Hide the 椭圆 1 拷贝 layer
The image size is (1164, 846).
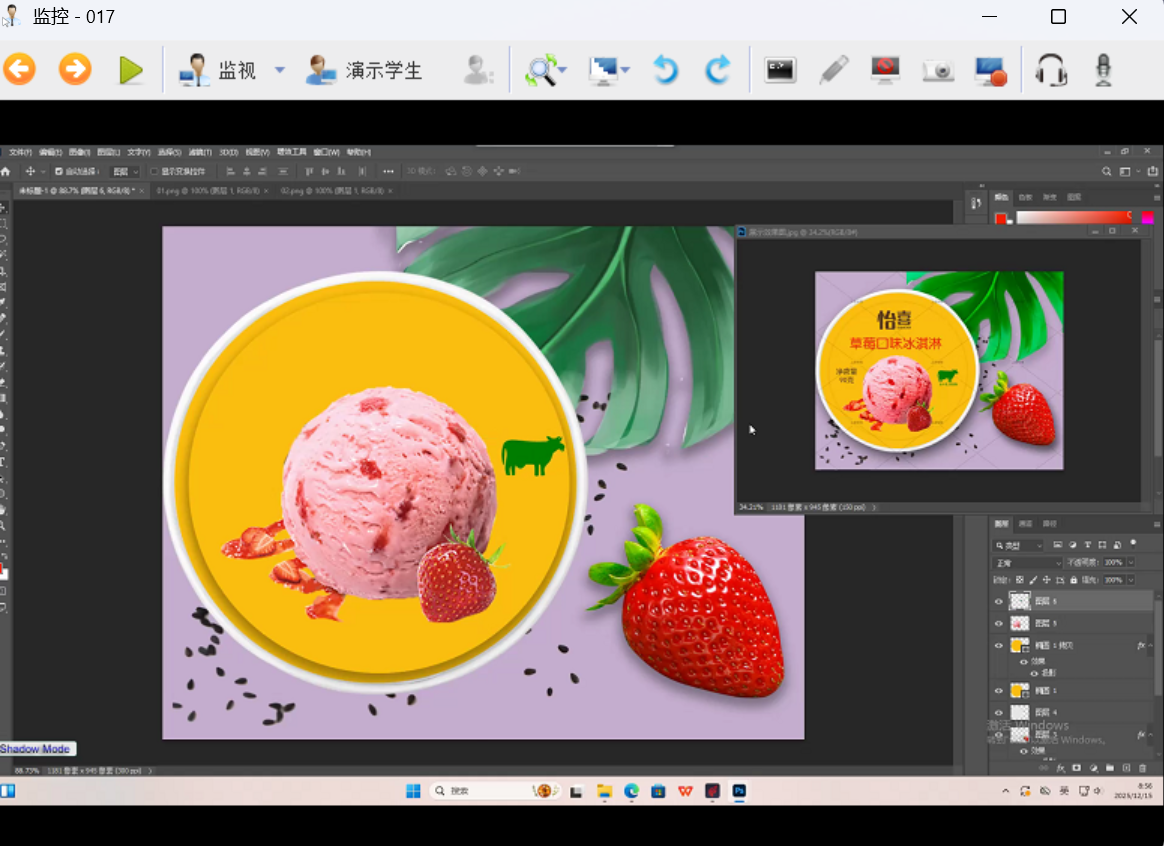pyautogui.click(x=998, y=646)
